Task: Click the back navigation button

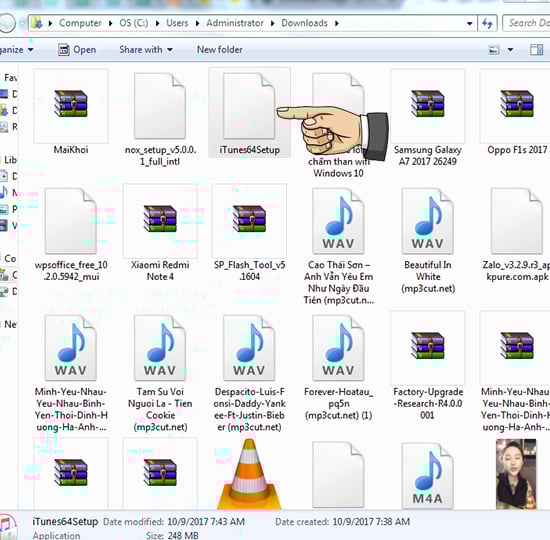Action: 6,23
